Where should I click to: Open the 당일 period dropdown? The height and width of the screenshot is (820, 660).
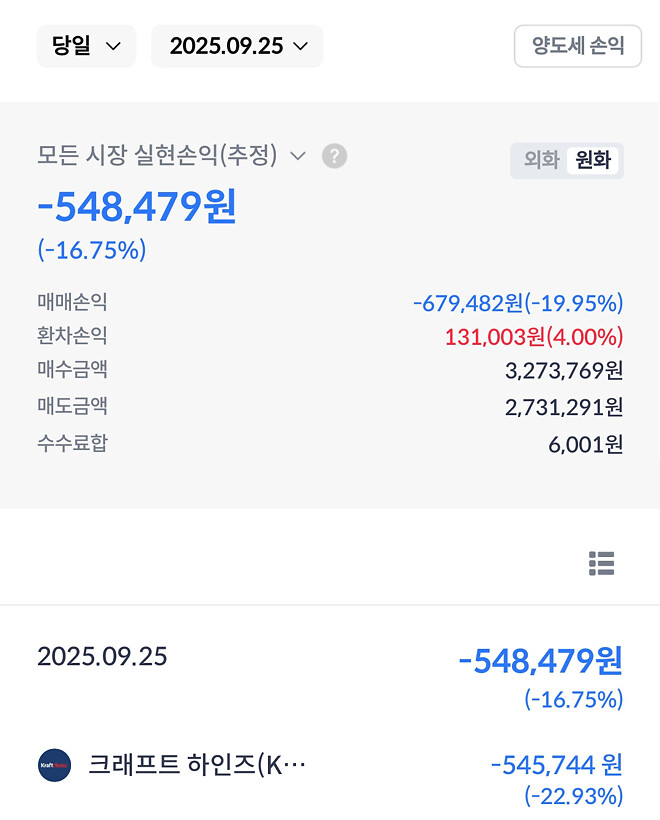point(86,45)
